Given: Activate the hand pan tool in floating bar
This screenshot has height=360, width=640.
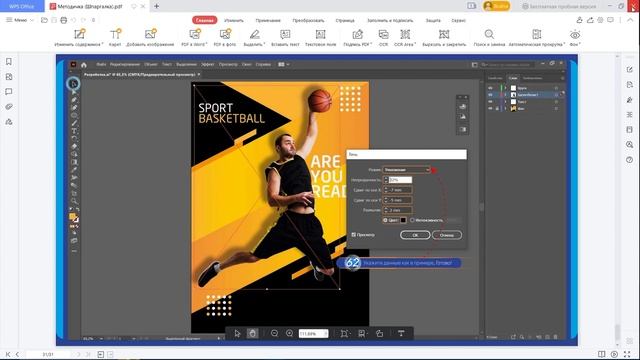Looking at the screenshot, I should [252, 333].
